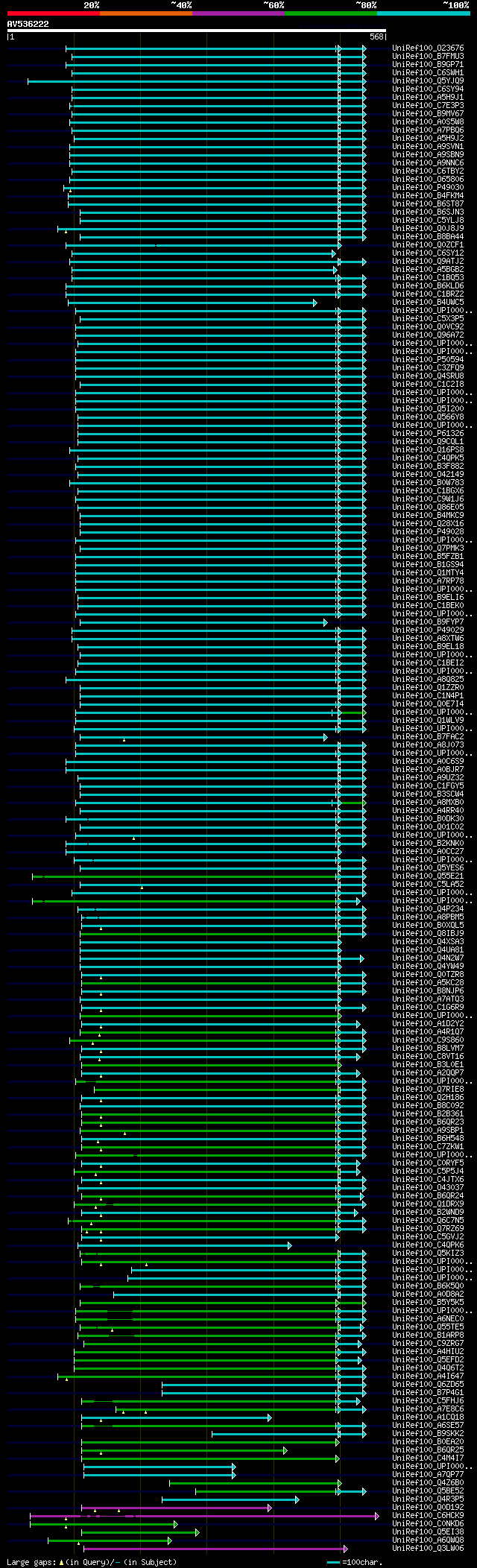Select UniRef100_O42149 label
This screenshot has width=477, height=1568.
pos(428,474)
